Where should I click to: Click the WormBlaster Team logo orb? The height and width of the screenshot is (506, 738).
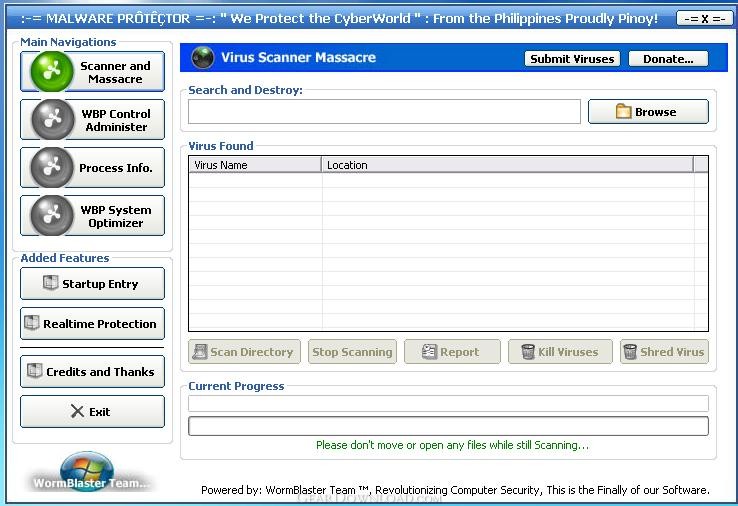click(87, 471)
